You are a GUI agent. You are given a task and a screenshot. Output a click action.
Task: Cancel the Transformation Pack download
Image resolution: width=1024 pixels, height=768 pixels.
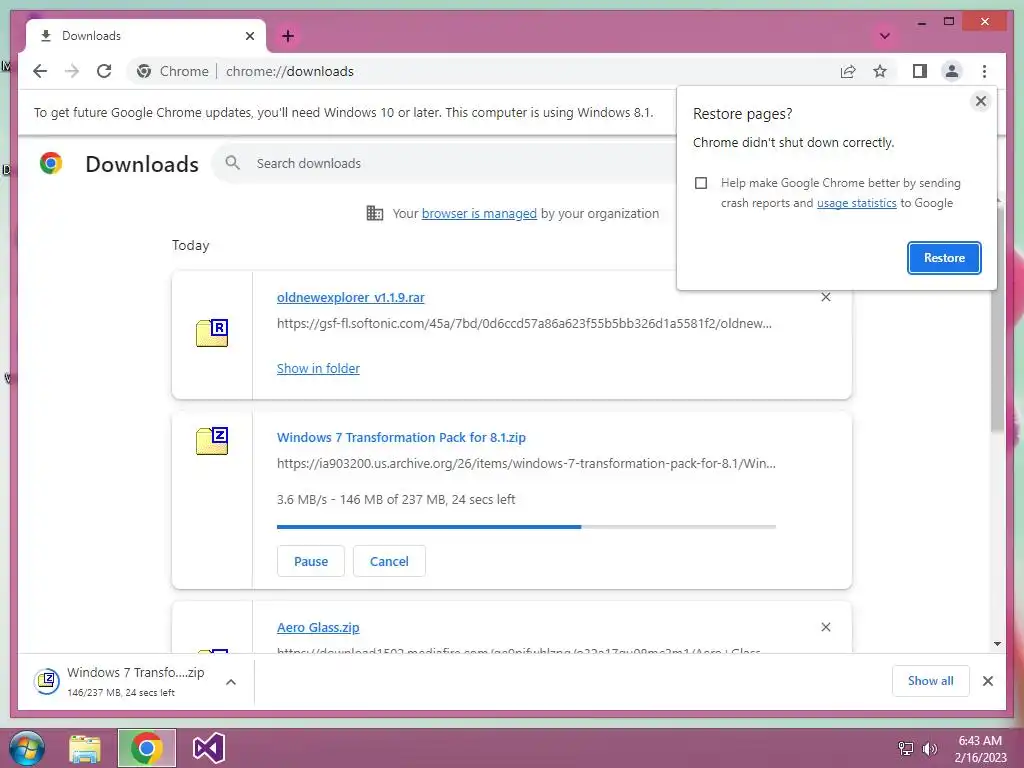pos(389,561)
